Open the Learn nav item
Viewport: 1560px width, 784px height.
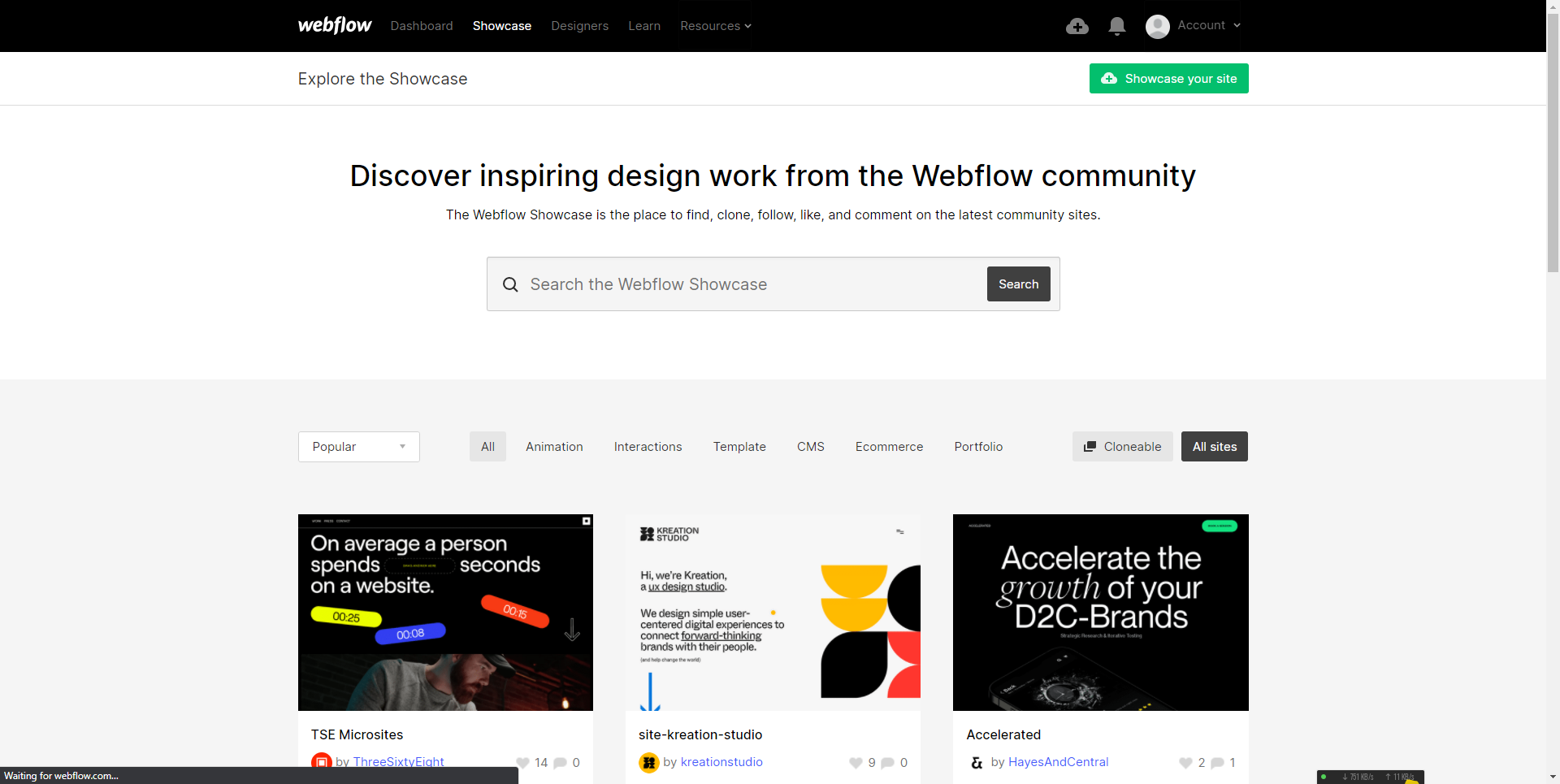(644, 26)
